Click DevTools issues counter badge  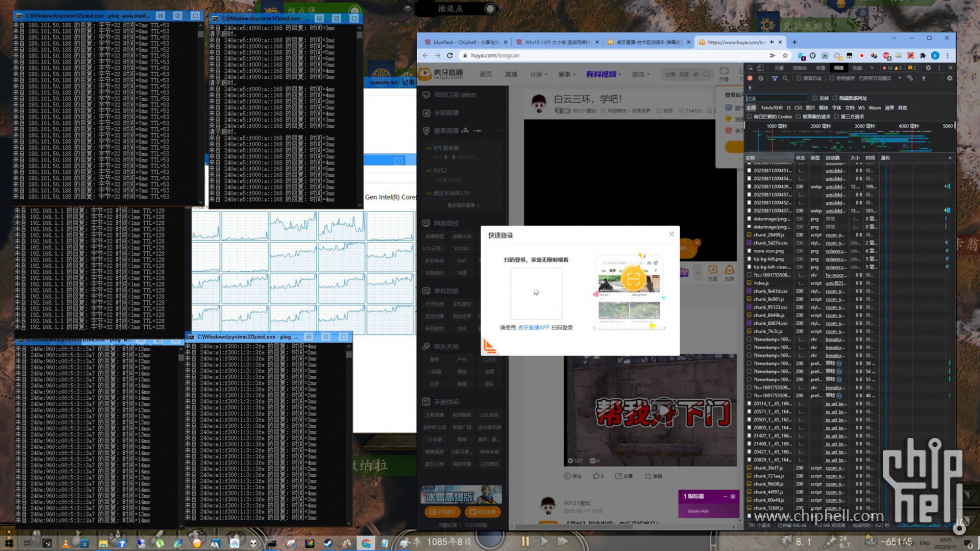912,68
